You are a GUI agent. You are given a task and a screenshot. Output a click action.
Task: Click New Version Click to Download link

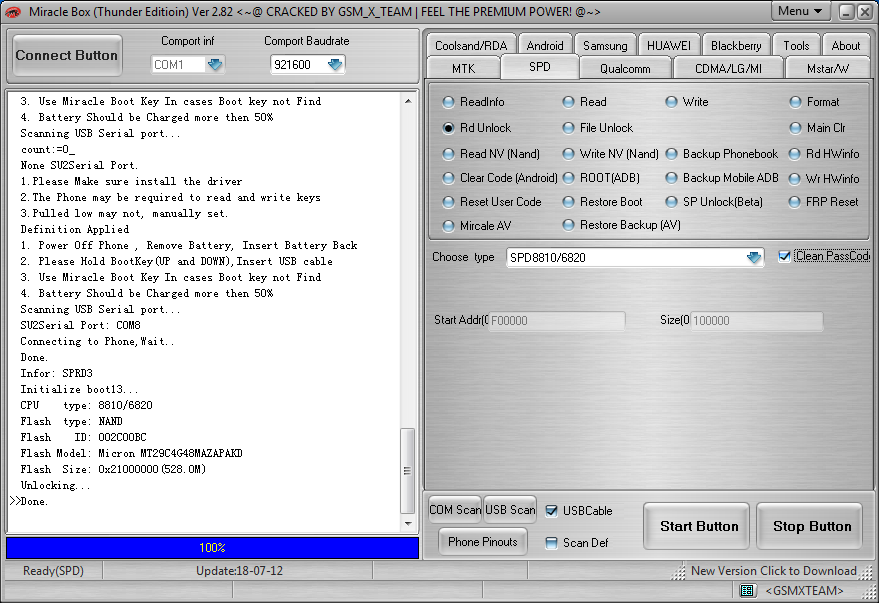(x=774, y=570)
